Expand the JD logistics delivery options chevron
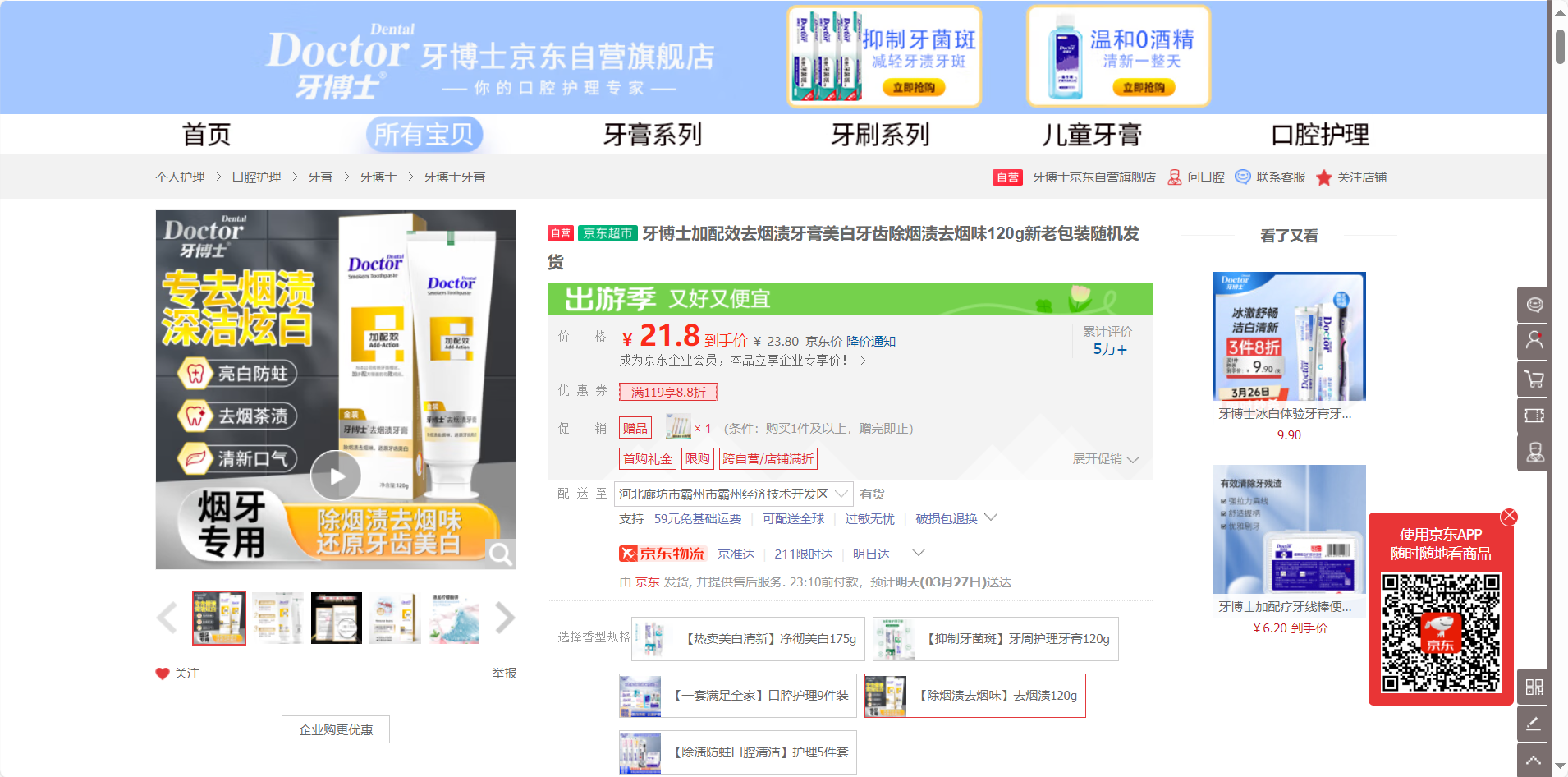Viewport: 1568px width, 777px height. tap(919, 553)
